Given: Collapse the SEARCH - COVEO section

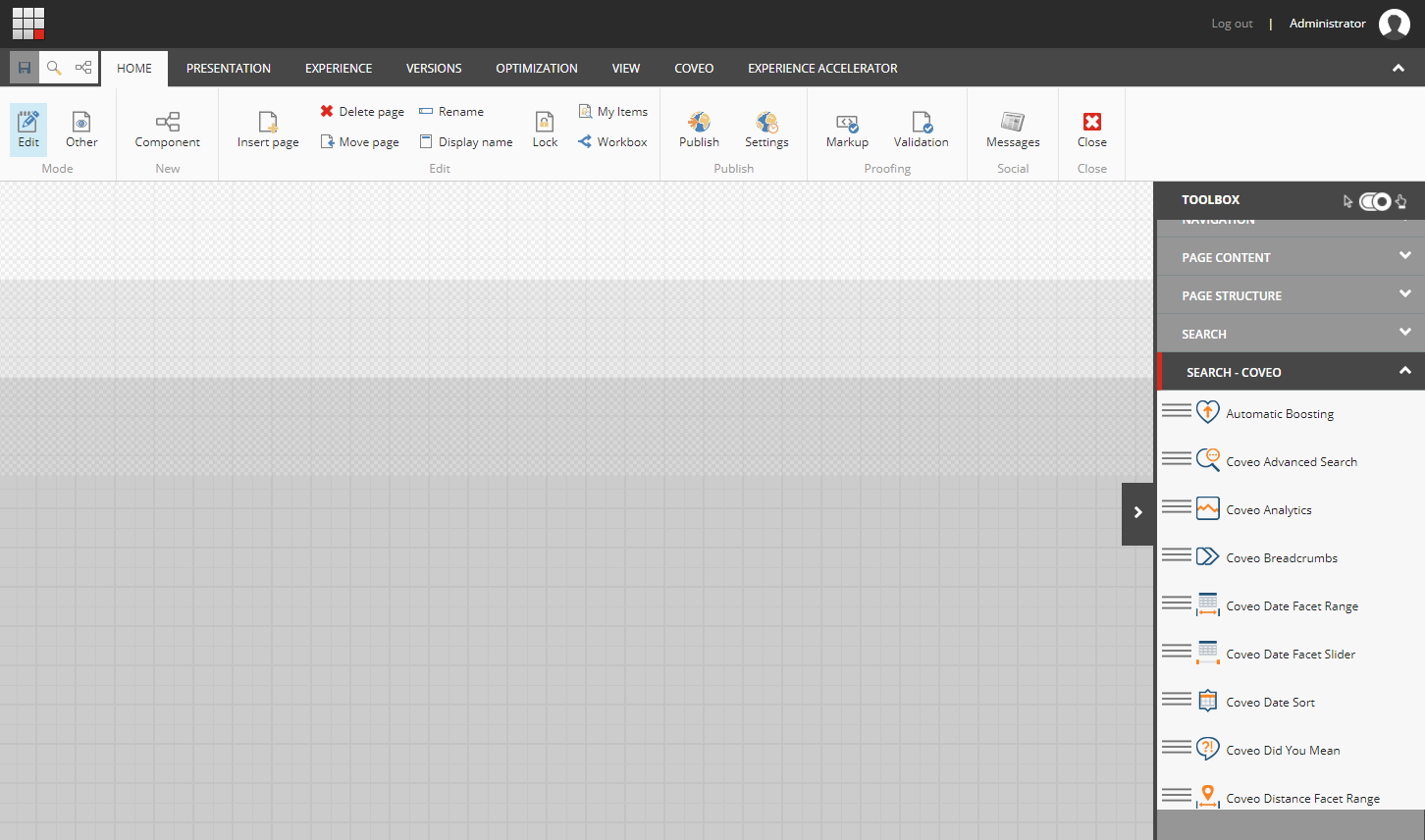Looking at the screenshot, I should point(1289,371).
